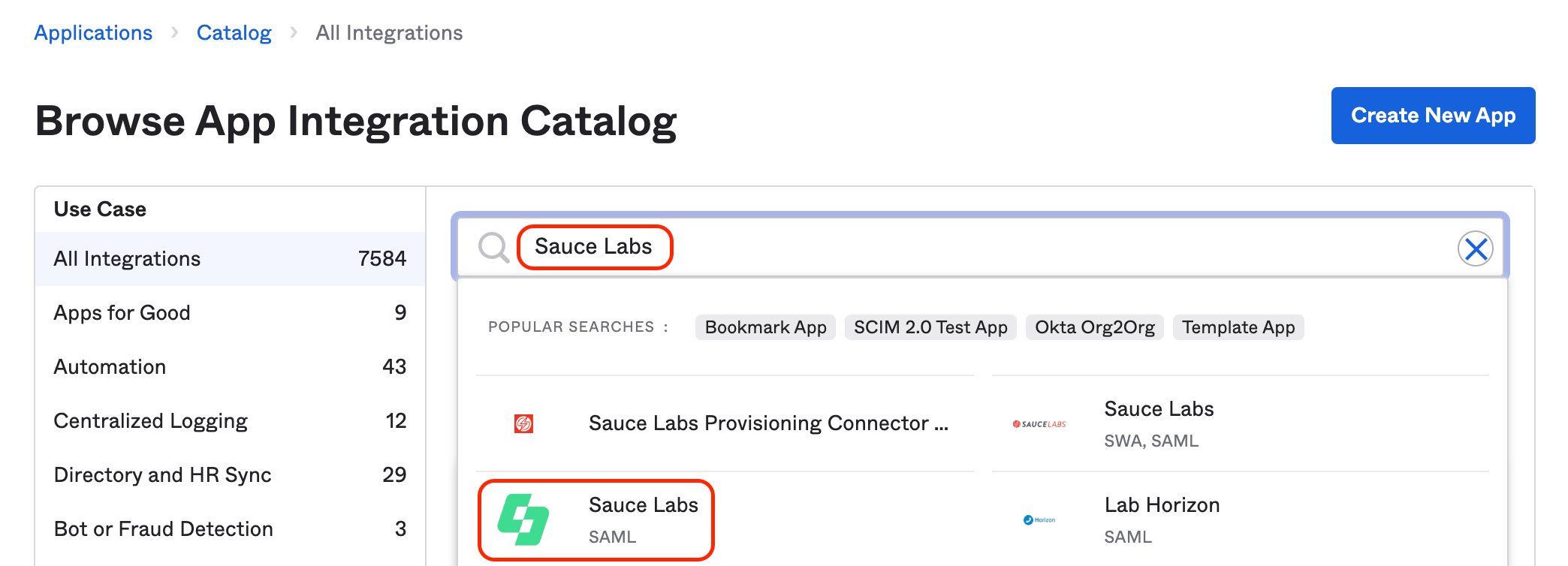The image size is (1568, 566).
Task: Open the Bot or Fraud Detection filter
Action: click(163, 528)
